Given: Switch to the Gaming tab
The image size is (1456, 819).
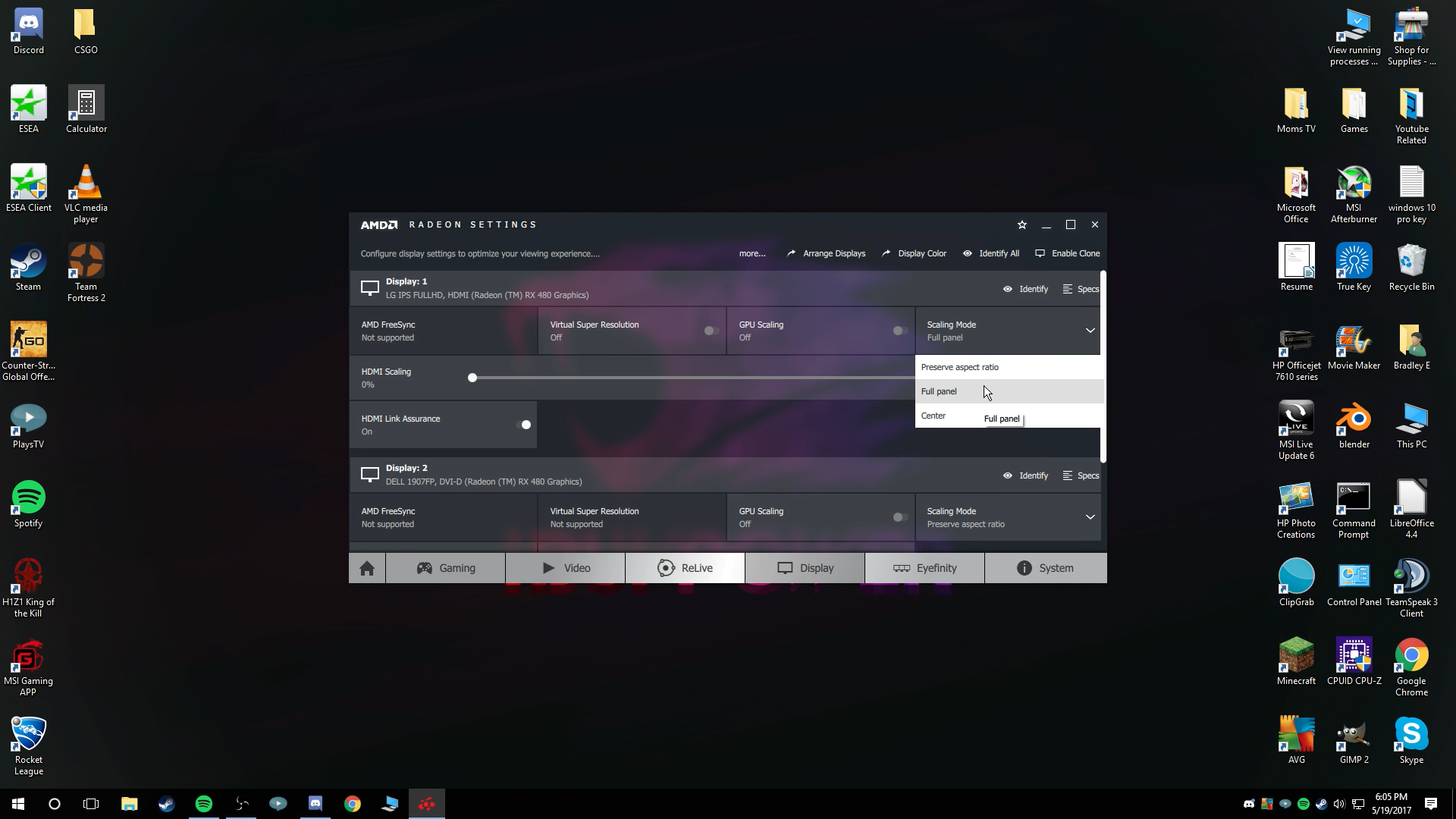Looking at the screenshot, I should click(446, 568).
